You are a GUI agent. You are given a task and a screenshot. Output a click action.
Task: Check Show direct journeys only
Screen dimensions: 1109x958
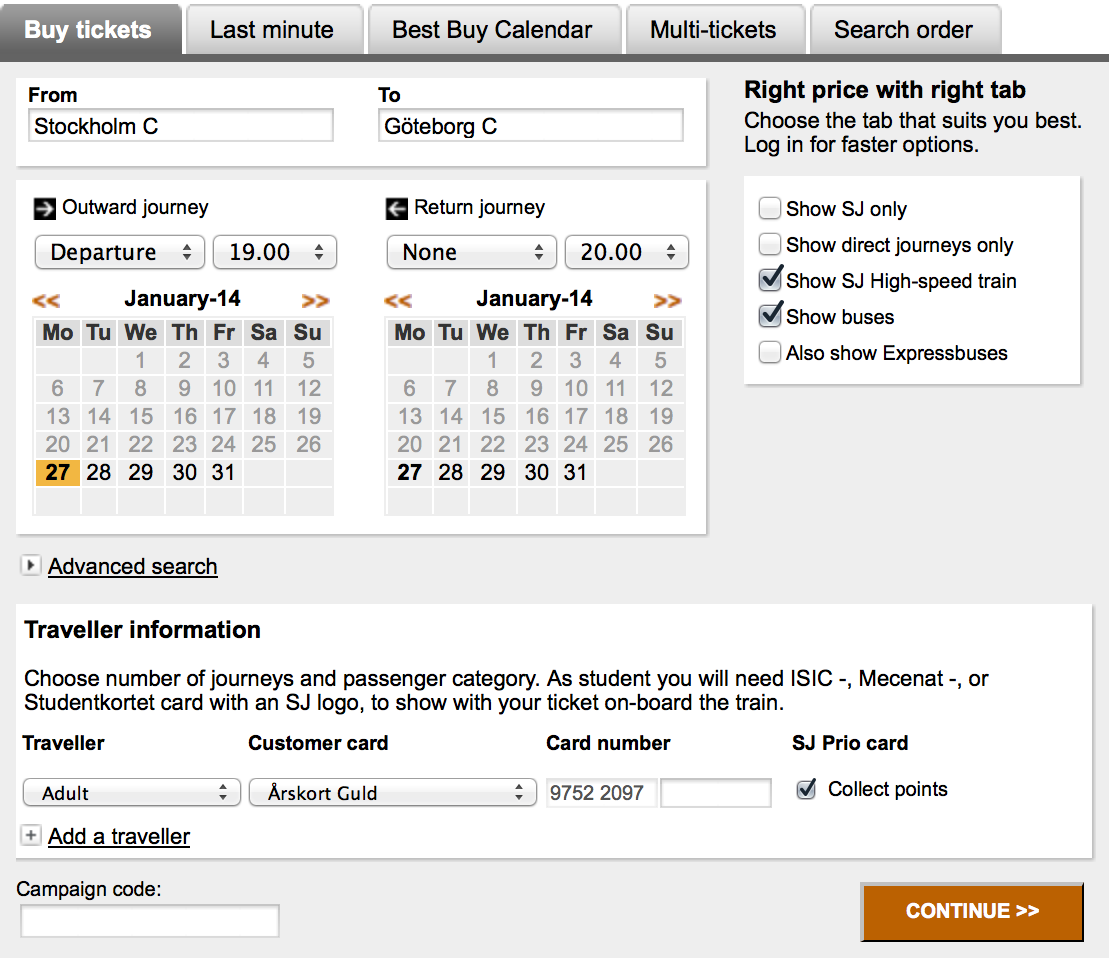tap(769, 245)
